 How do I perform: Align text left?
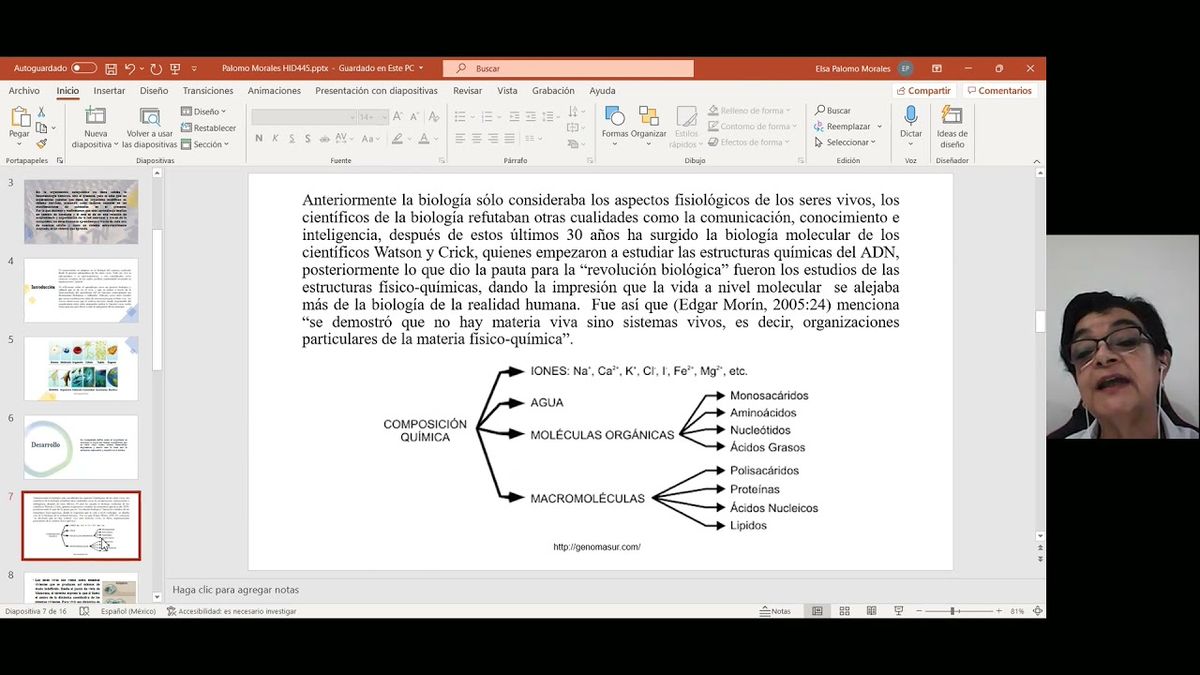(460, 139)
